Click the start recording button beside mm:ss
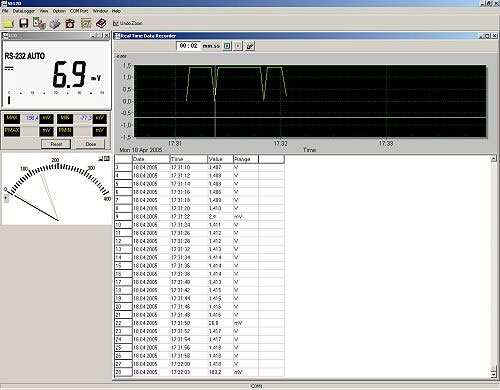 pos(227,46)
